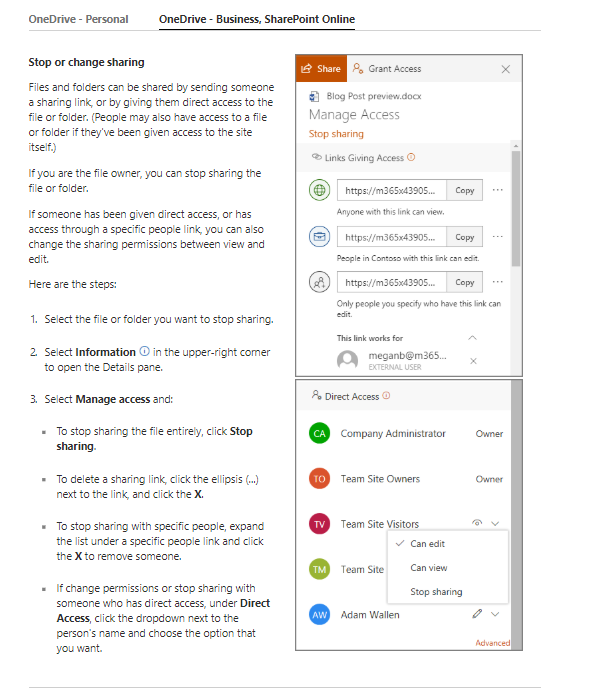This screenshot has width=606, height=688.
Task: Close the Manage Access panel
Action: tap(506, 69)
